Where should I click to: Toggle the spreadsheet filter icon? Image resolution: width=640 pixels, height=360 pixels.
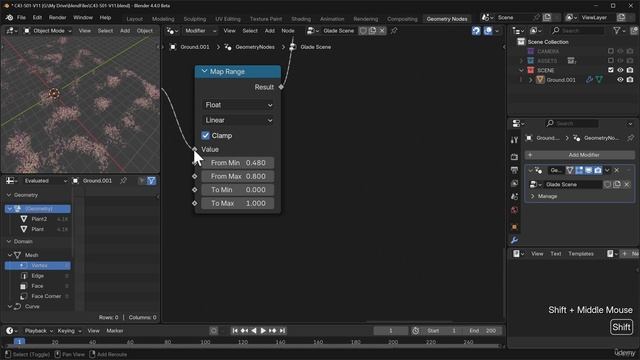[151, 181]
